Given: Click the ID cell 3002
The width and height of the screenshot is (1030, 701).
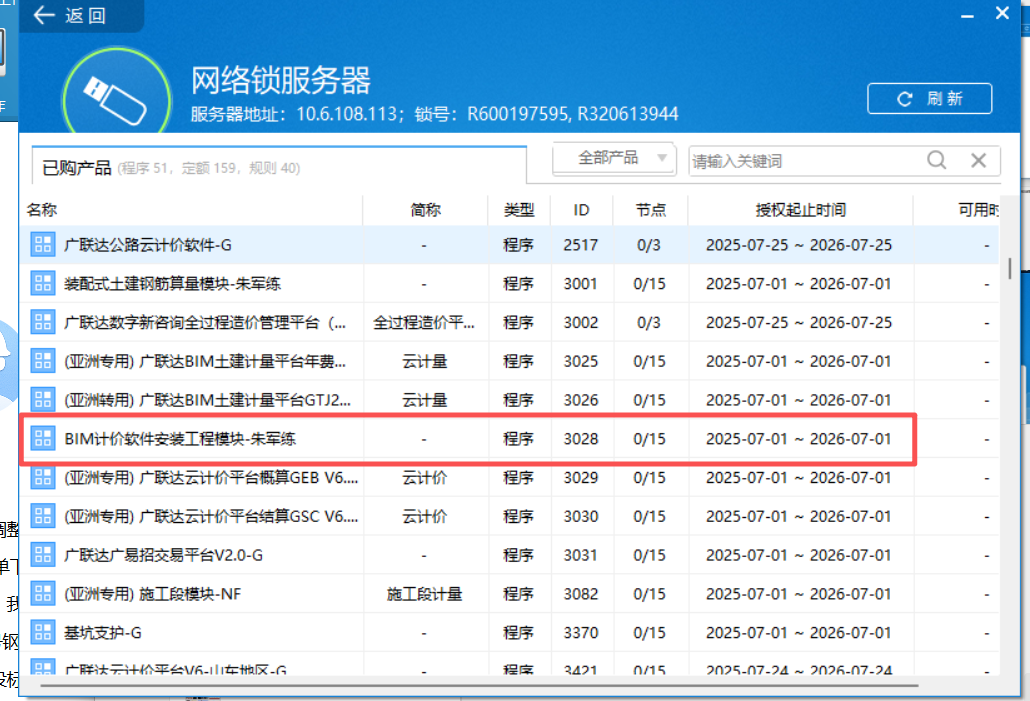Looking at the screenshot, I should pos(581,323).
